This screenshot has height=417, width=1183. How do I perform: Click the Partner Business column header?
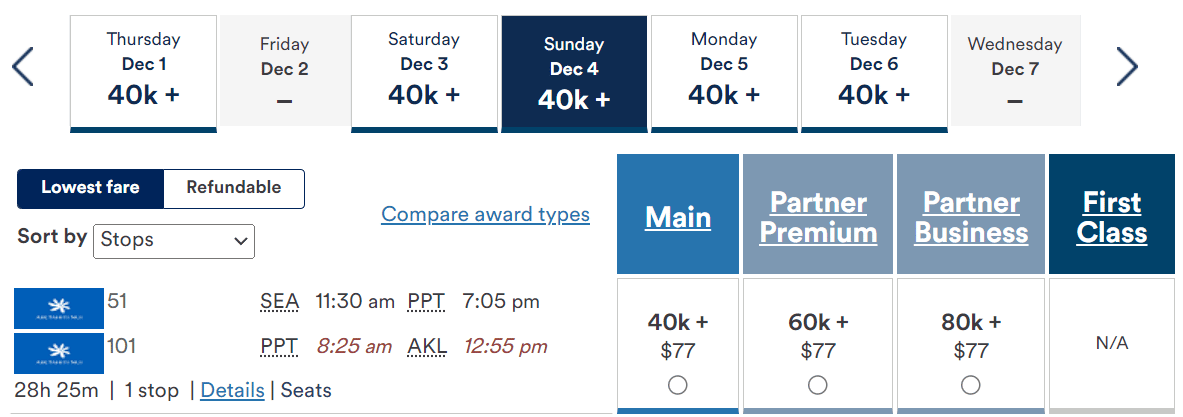pos(971,217)
